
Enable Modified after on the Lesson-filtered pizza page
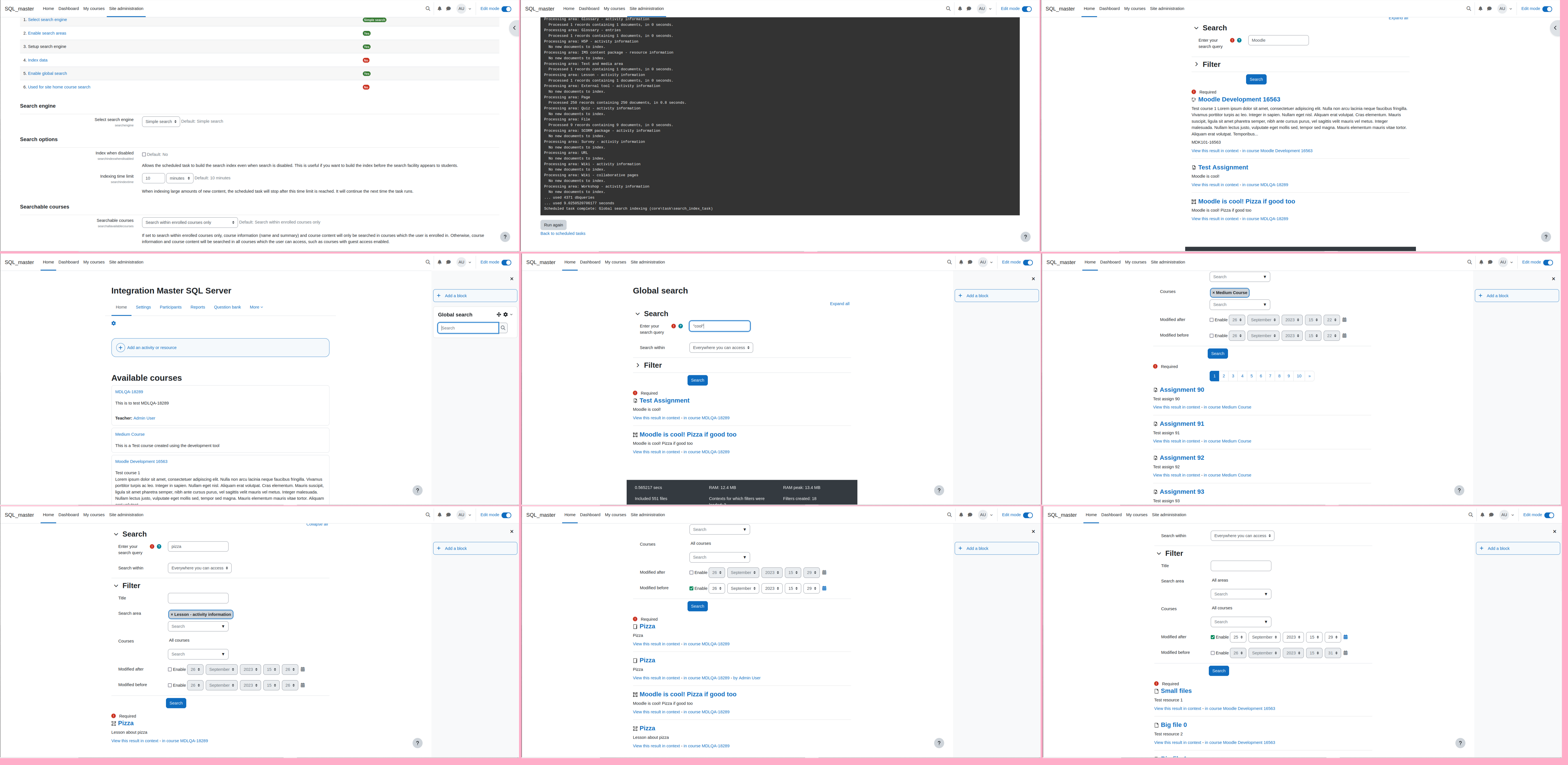170,669
